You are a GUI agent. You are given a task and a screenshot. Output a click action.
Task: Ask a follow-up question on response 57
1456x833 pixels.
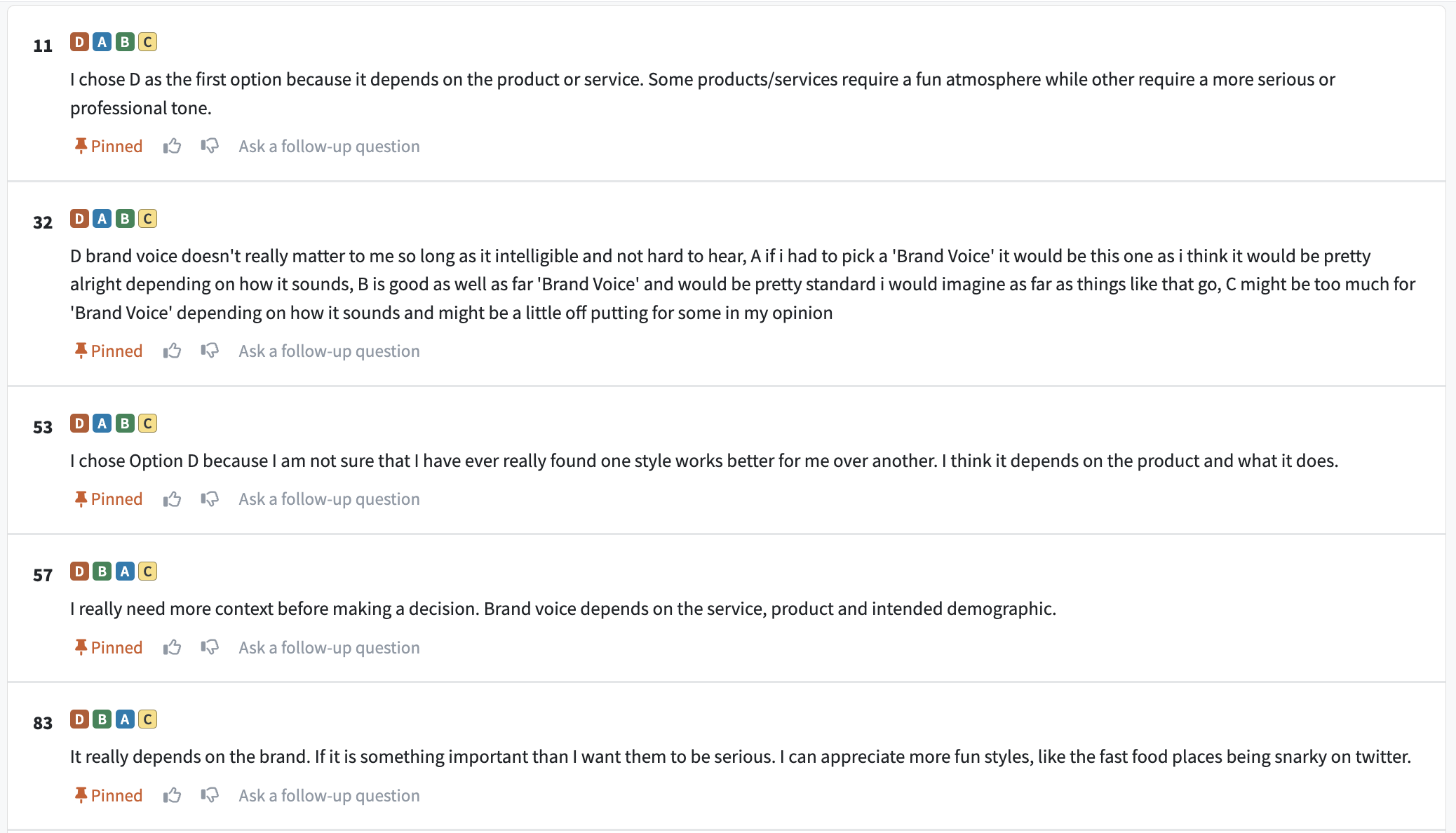point(329,647)
